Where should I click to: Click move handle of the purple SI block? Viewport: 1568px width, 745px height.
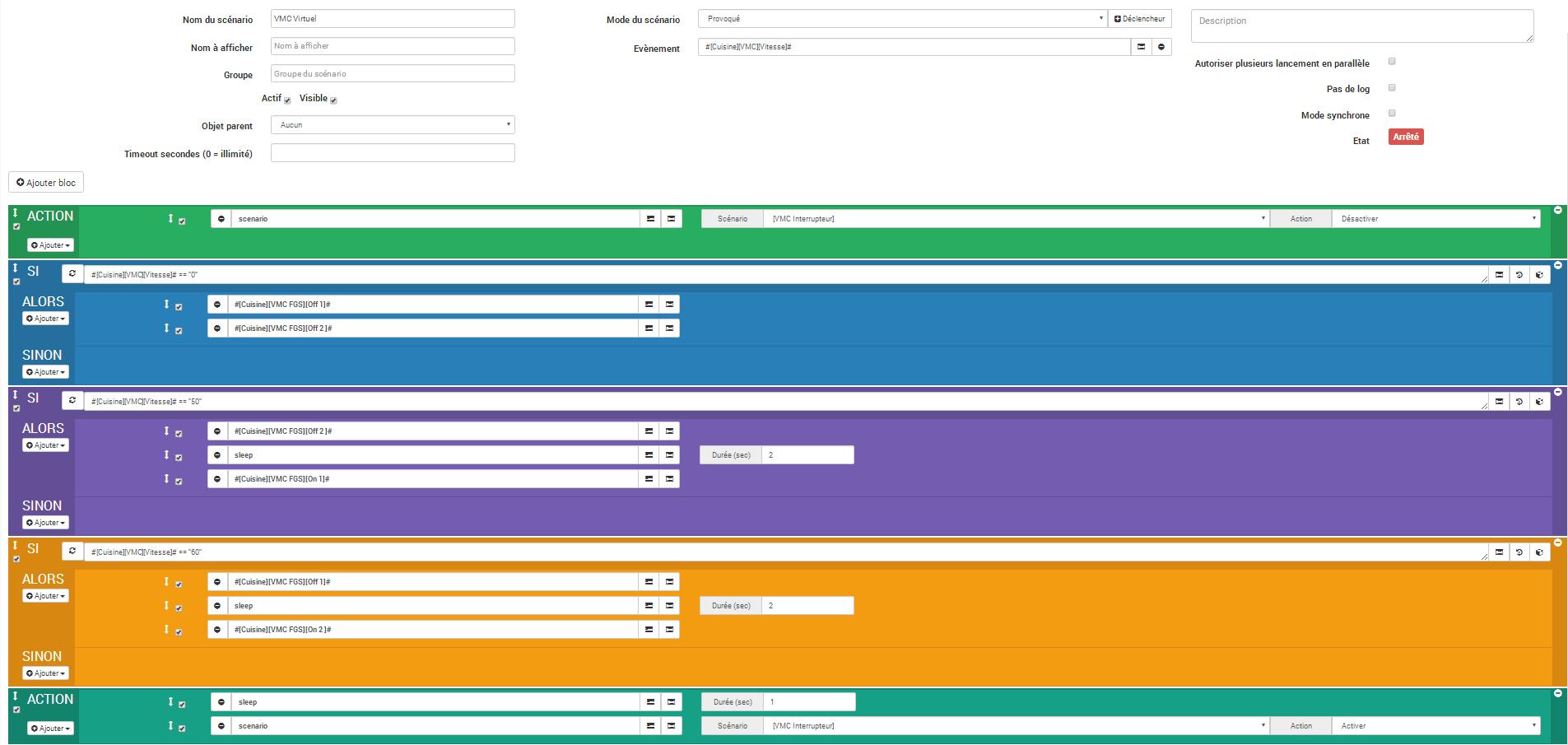(x=16, y=395)
